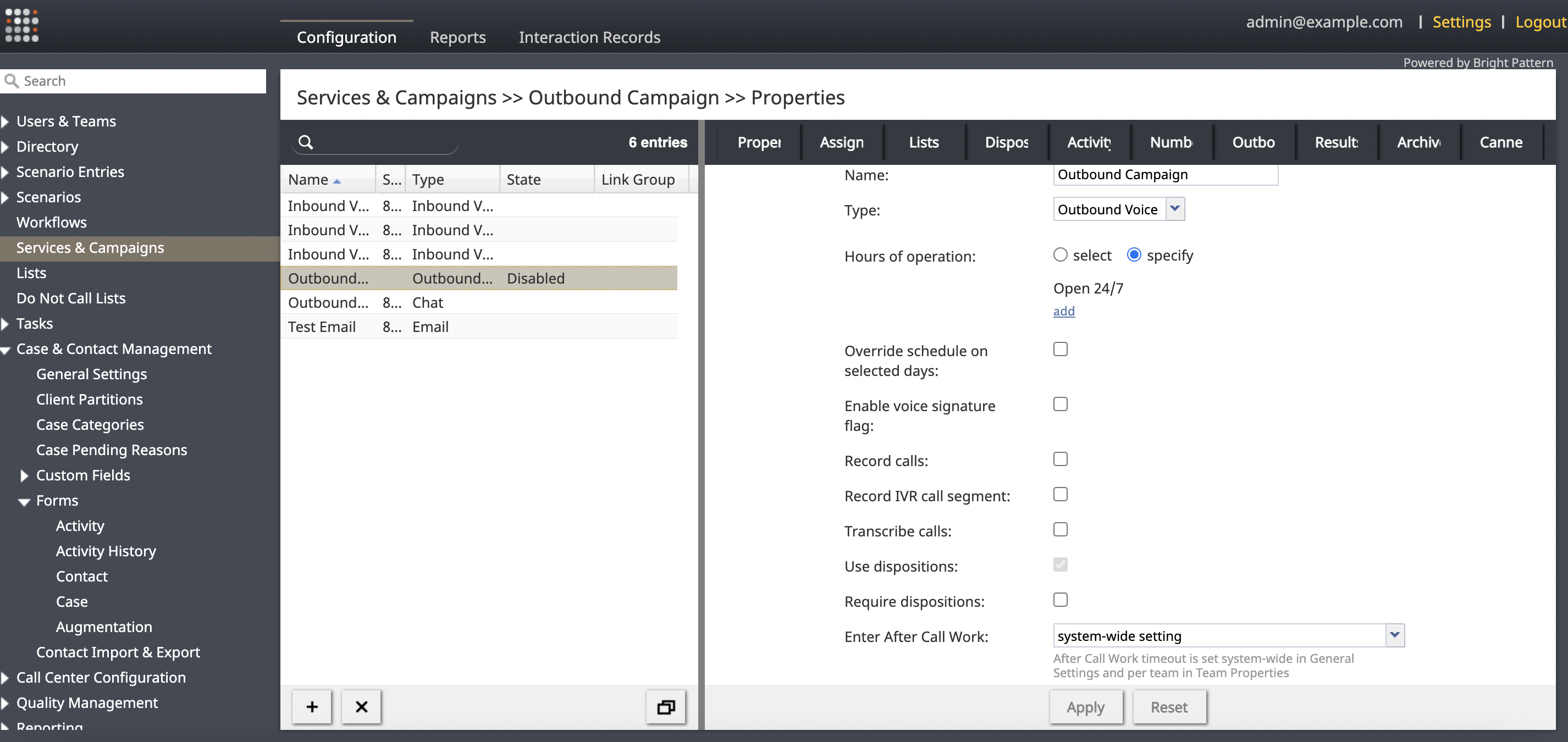The height and width of the screenshot is (742, 1568).
Task: Select the Disabled Outbound campaign row
Action: [479, 278]
